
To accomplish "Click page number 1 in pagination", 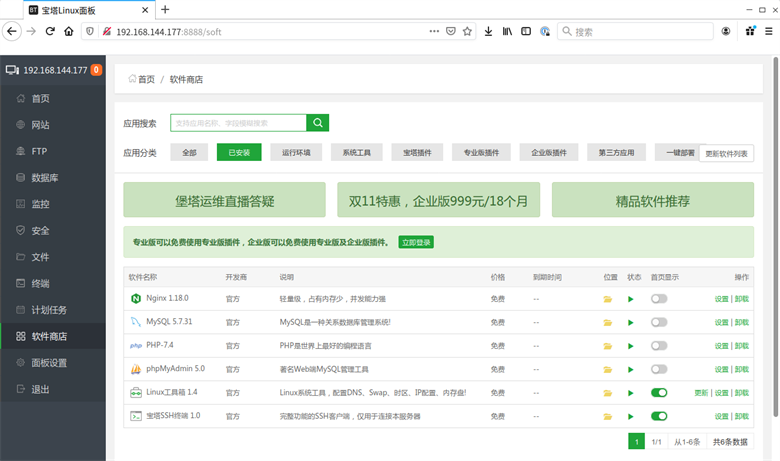I will click(x=636, y=442).
